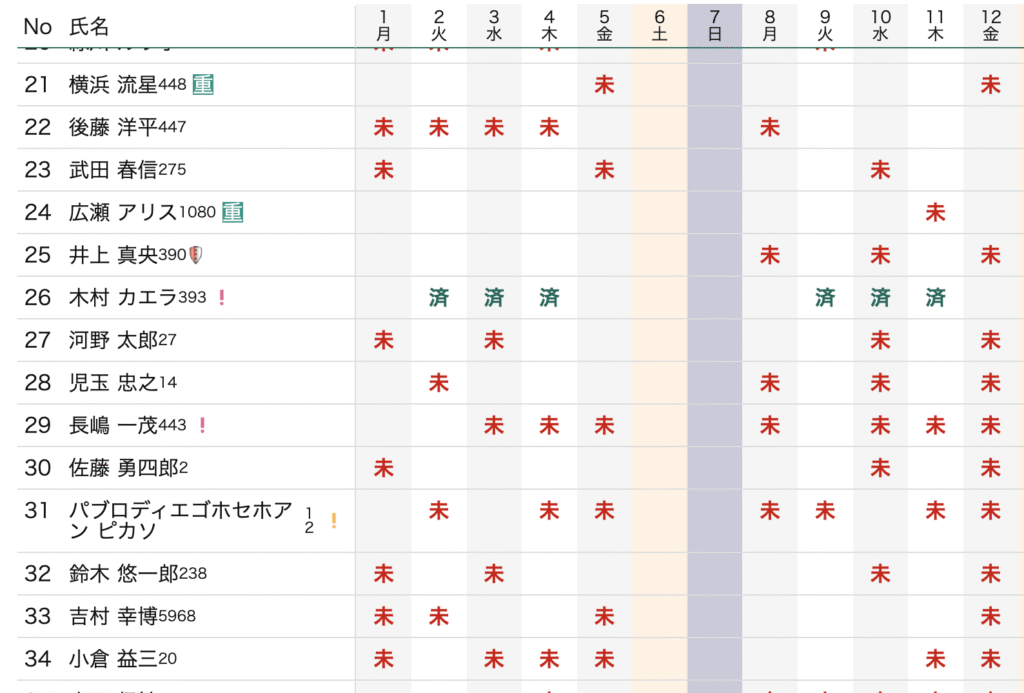The height and width of the screenshot is (693, 1024).
Task: Toggle the 未 status for 武田 春信 on day 10
Action: (x=880, y=170)
